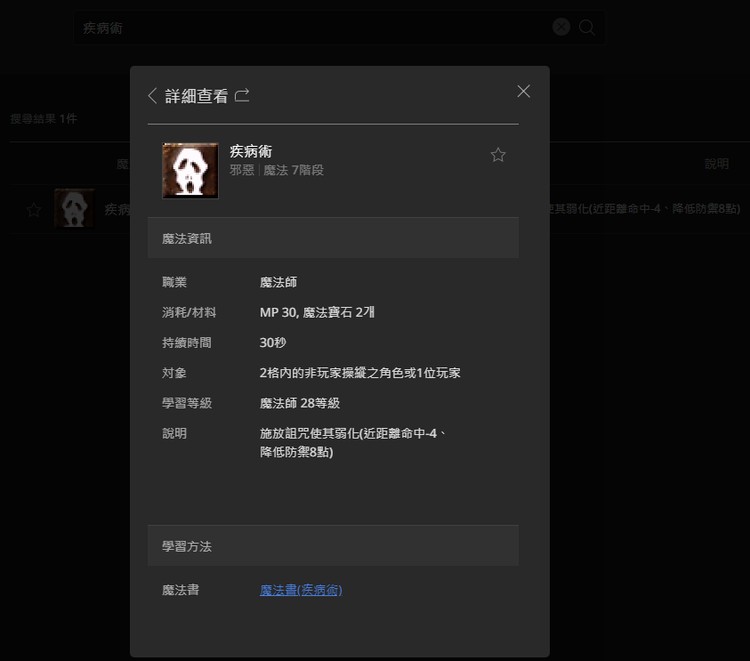The width and height of the screenshot is (750, 661).
Task: Click the 學習等級 label
Action: click(x=187, y=403)
